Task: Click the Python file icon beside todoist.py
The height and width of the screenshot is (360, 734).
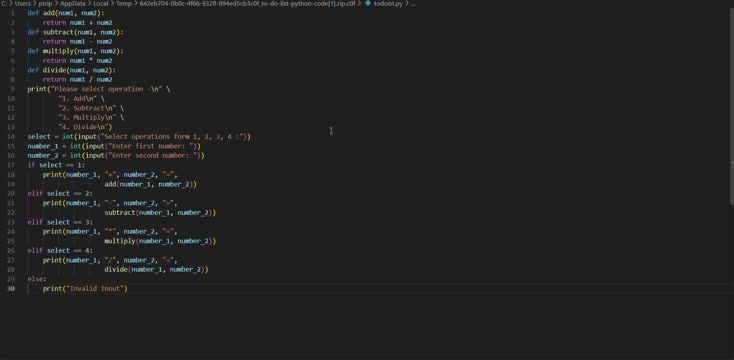Action: [x=368, y=3]
